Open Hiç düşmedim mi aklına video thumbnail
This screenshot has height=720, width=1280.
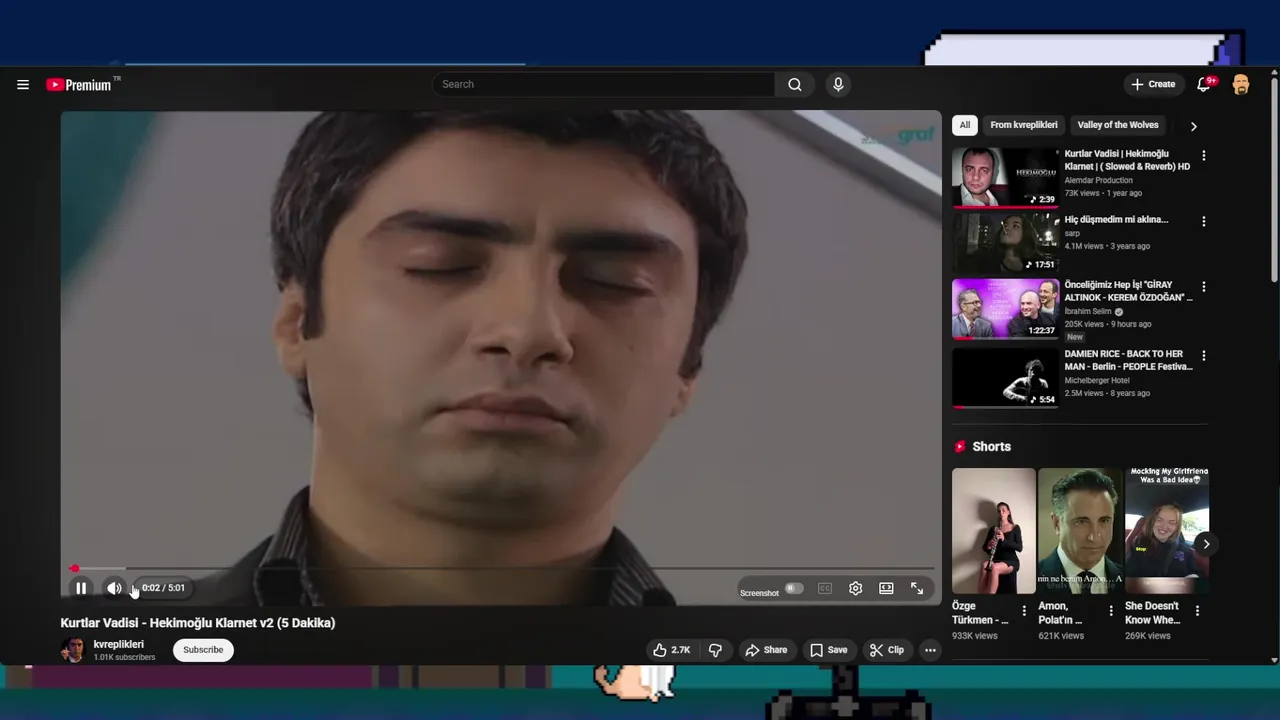pyautogui.click(x=1005, y=243)
